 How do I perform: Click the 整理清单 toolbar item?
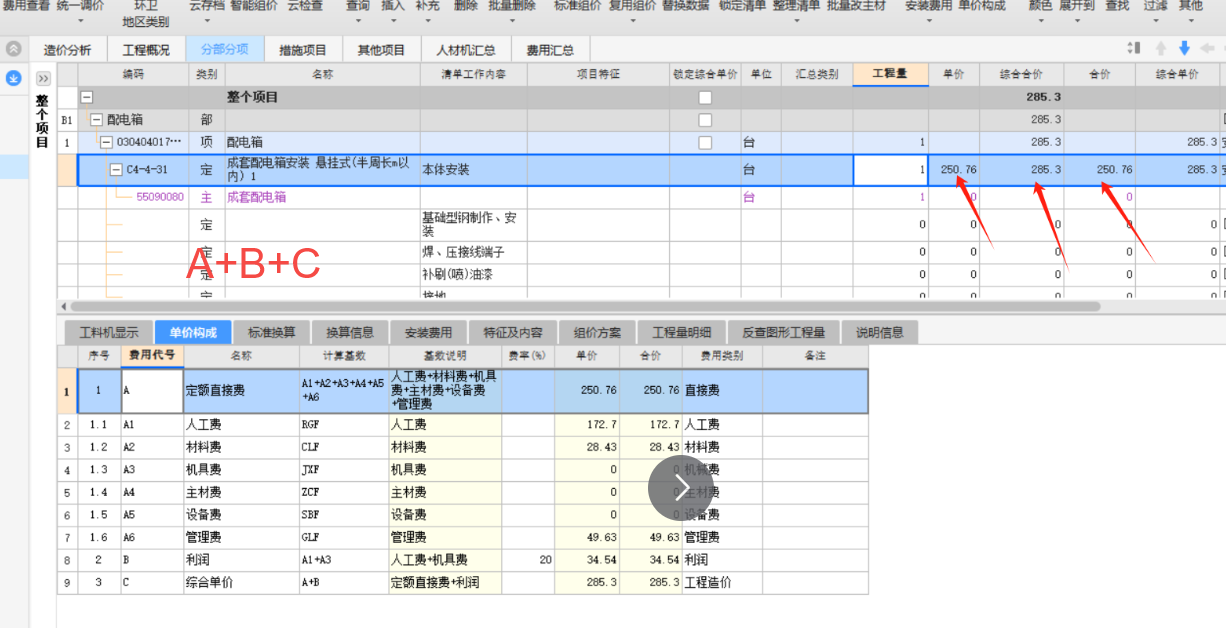pyautogui.click(x=797, y=5)
